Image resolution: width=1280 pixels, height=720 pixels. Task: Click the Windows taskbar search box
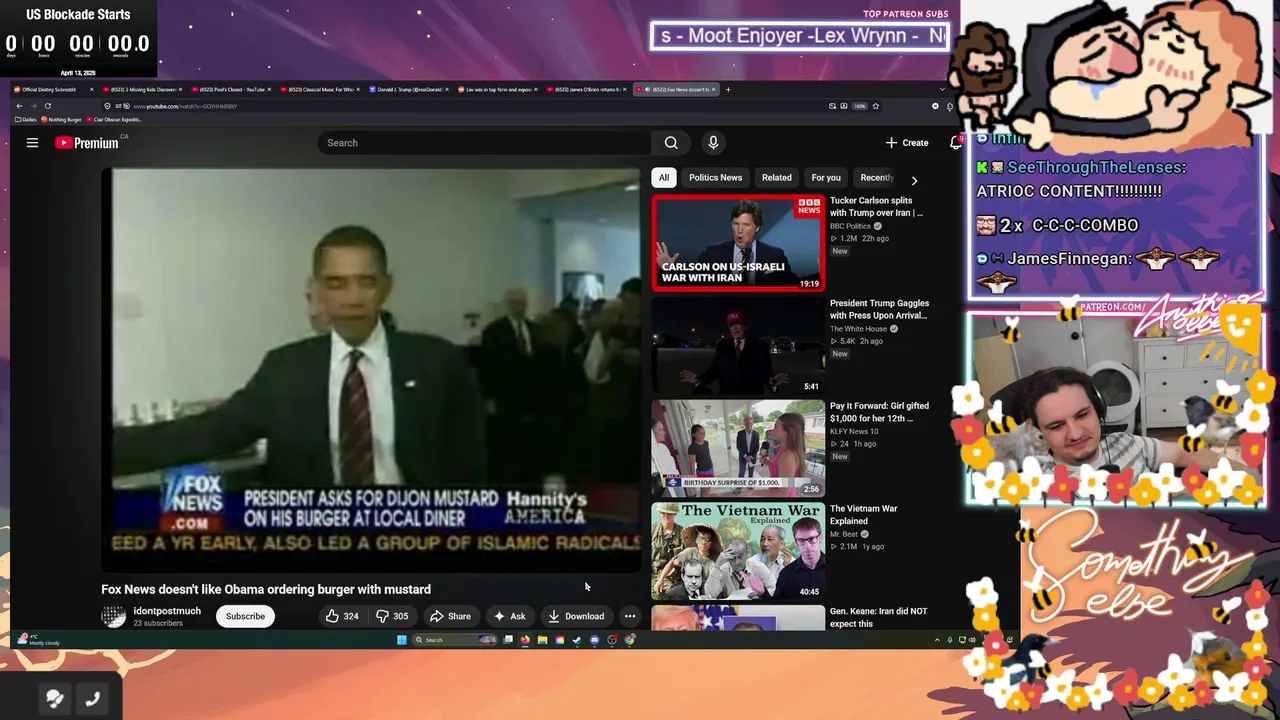tap(454, 640)
